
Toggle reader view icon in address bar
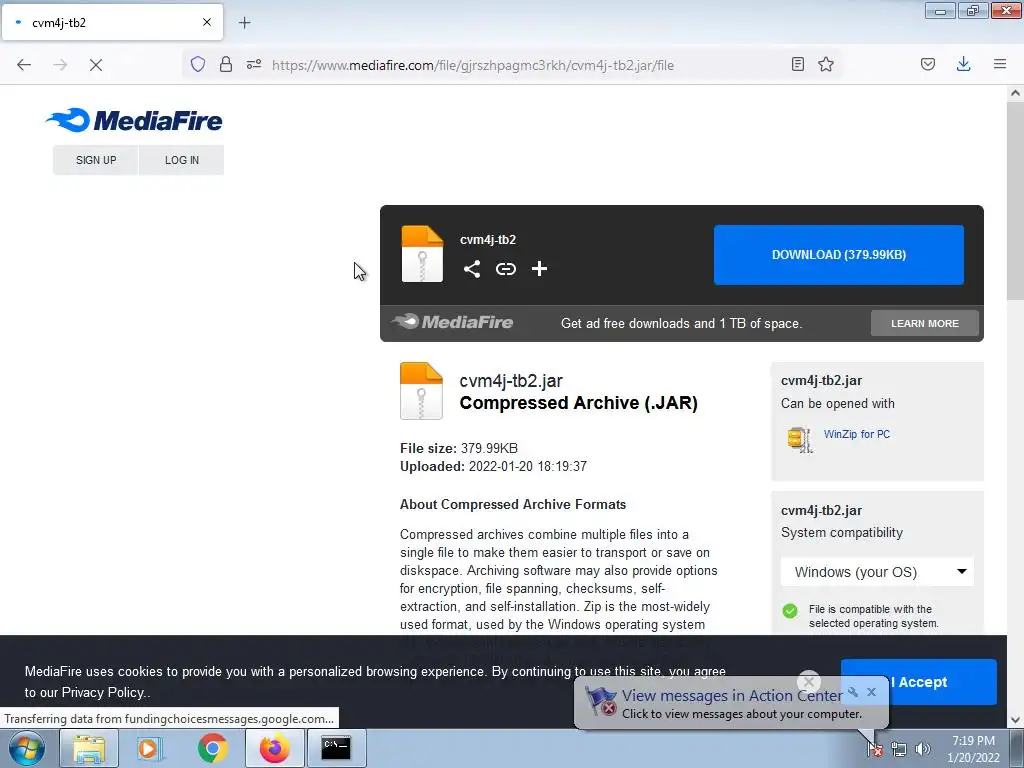coord(797,64)
